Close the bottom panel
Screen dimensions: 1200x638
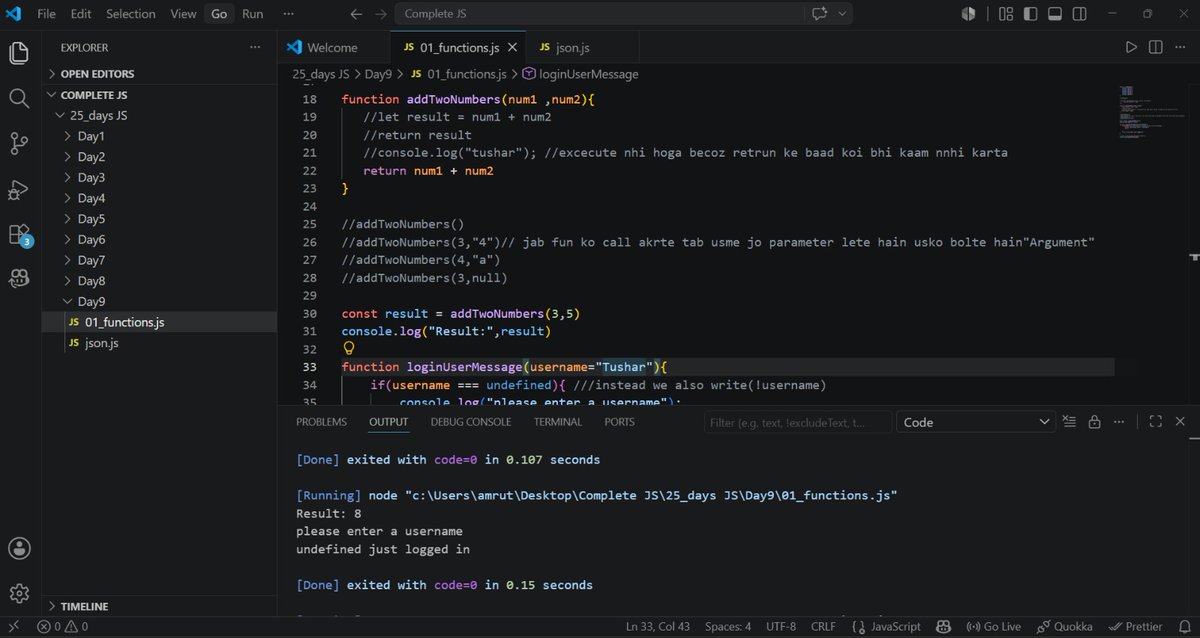pyautogui.click(x=1179, y=422)
